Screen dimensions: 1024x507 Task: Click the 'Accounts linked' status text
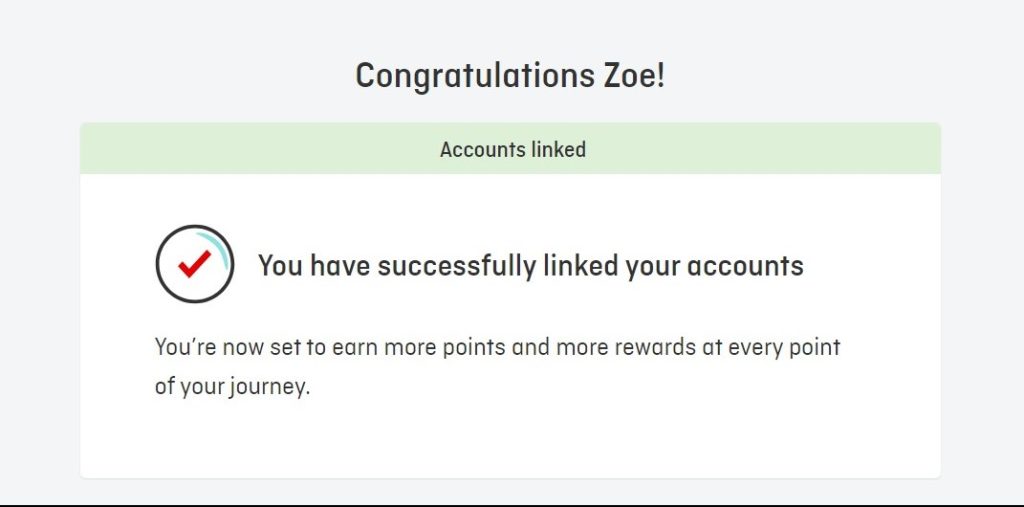[513, 150]
